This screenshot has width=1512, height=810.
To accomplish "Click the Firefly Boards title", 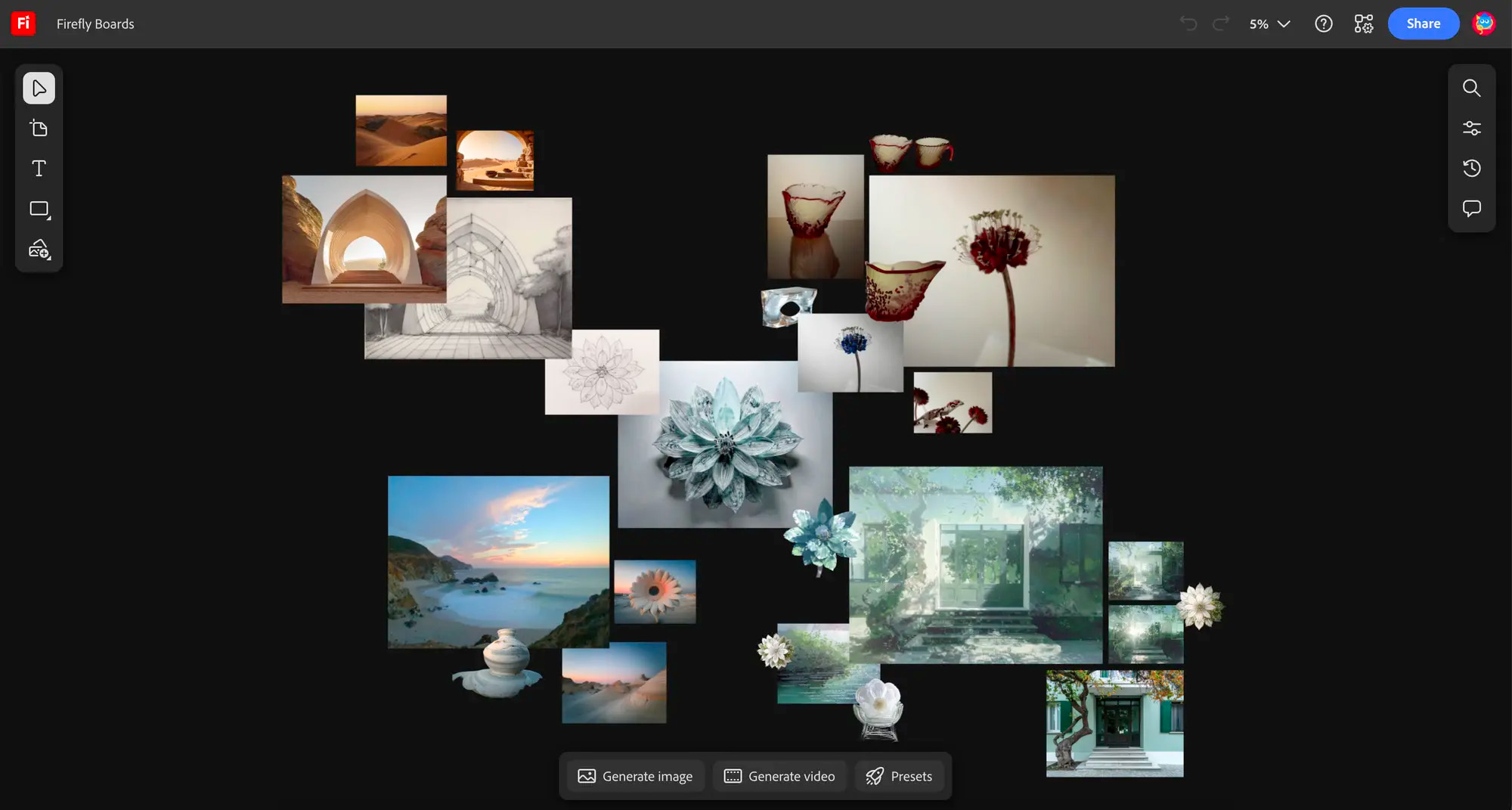I will [95, 23].
